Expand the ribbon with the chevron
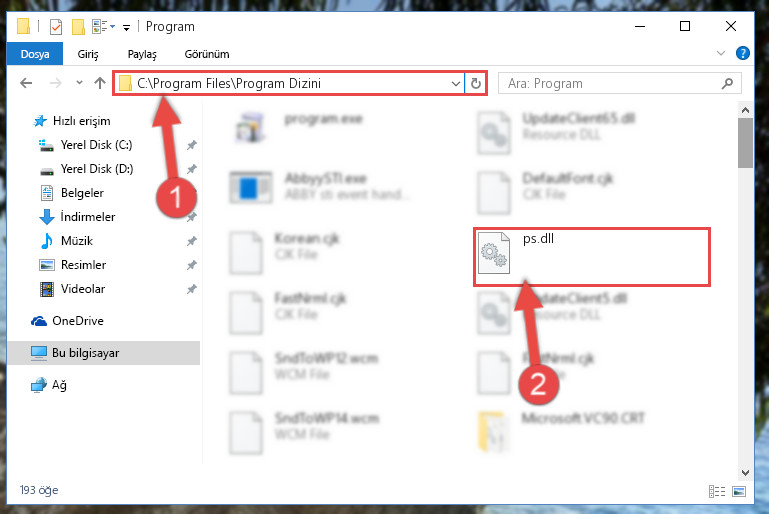769x514 pixels. [720, 53]
